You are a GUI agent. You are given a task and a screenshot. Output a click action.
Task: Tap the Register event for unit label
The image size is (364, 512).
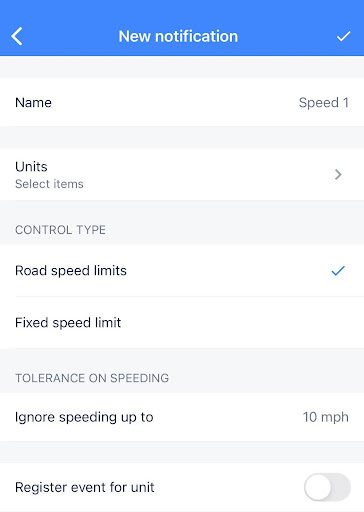(x=85, y=487)
